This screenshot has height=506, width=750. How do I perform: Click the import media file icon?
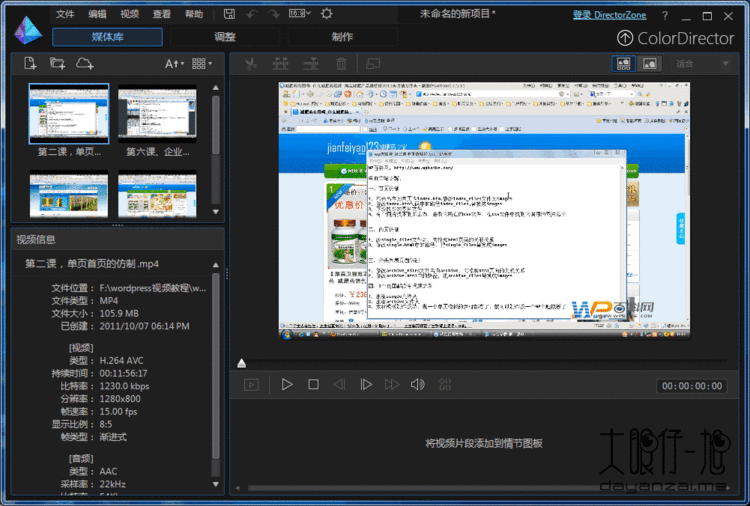tap(30, 63)
